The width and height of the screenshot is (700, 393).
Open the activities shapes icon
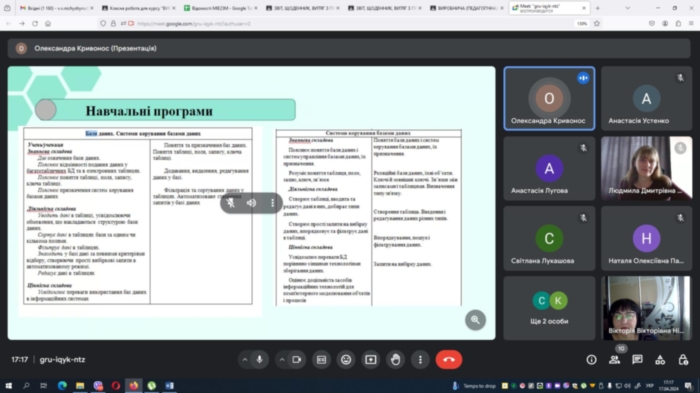660,360
